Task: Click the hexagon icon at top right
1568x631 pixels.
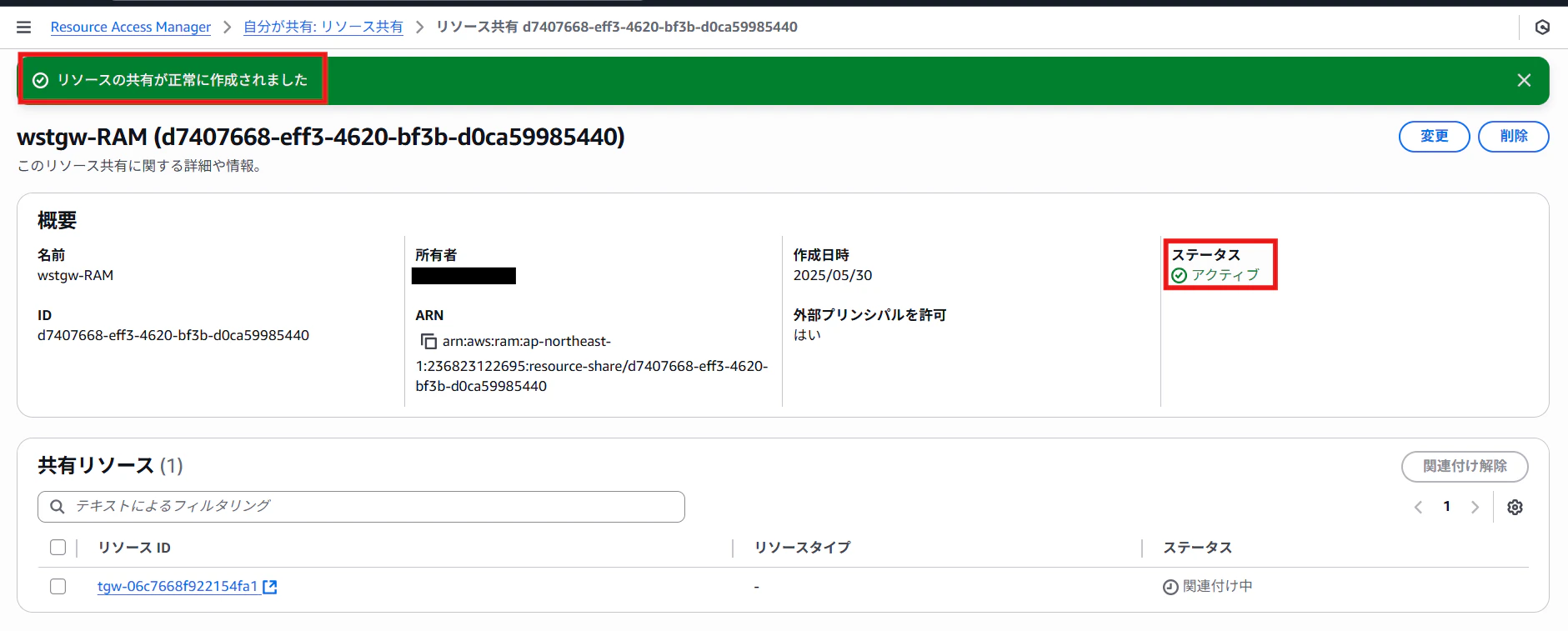Action: click(x=1542, y=28)
